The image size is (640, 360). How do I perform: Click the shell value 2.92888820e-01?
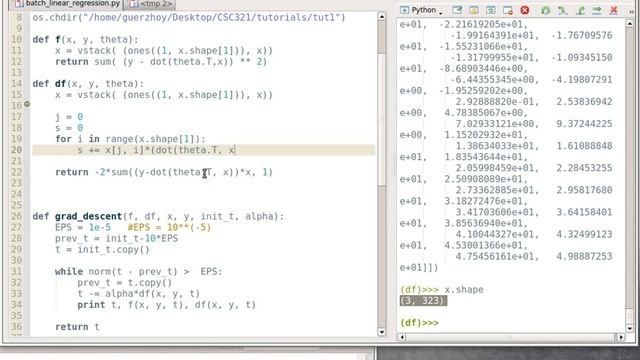497,102
